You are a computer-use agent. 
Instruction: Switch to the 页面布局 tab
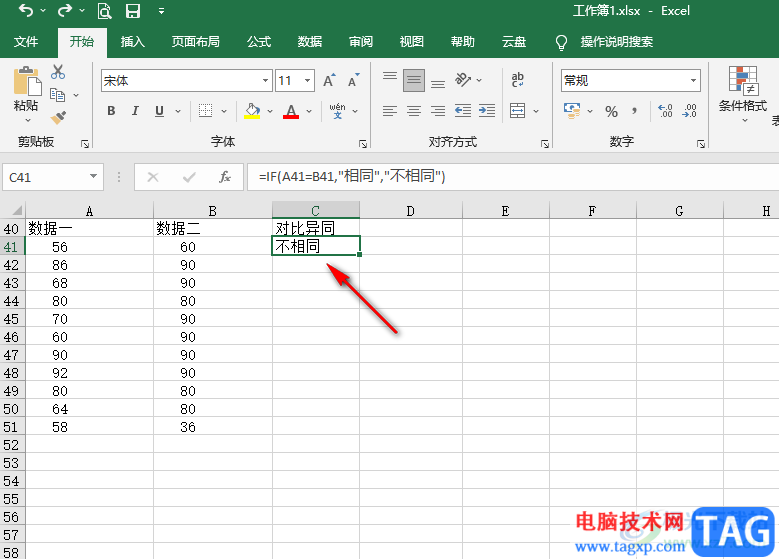click(196, 42)
